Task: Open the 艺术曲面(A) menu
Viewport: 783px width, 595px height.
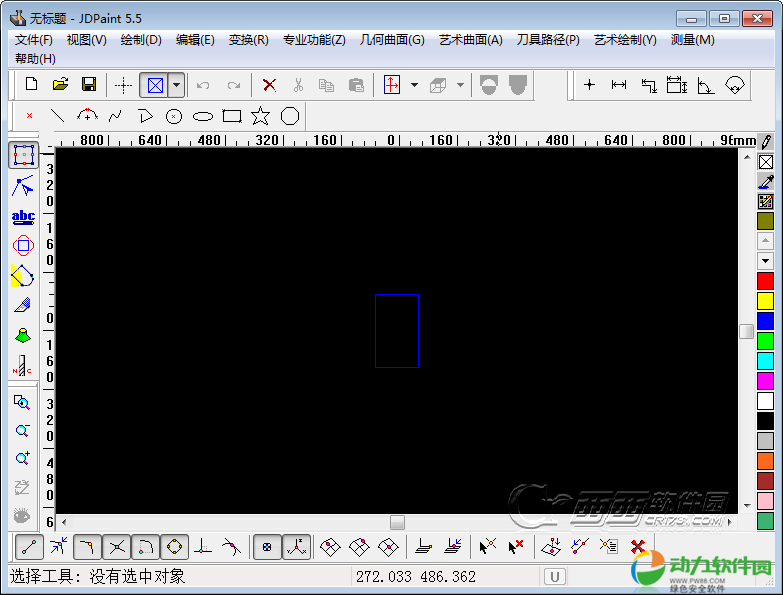Action: [470, 40]
